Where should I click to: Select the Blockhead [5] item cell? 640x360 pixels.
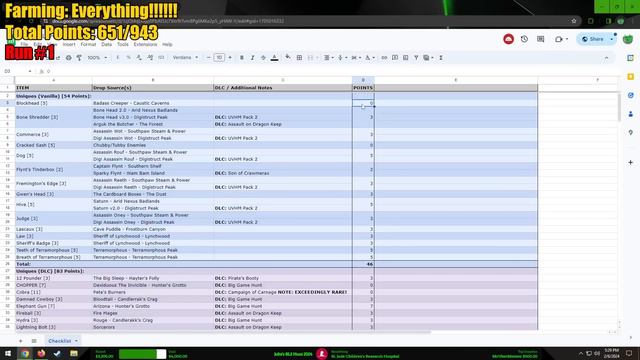[x=53, y=103]
